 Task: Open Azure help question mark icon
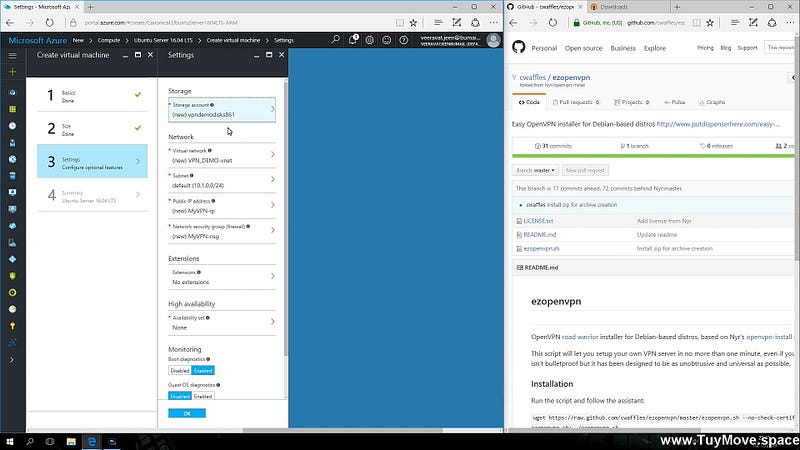[404, 40]
